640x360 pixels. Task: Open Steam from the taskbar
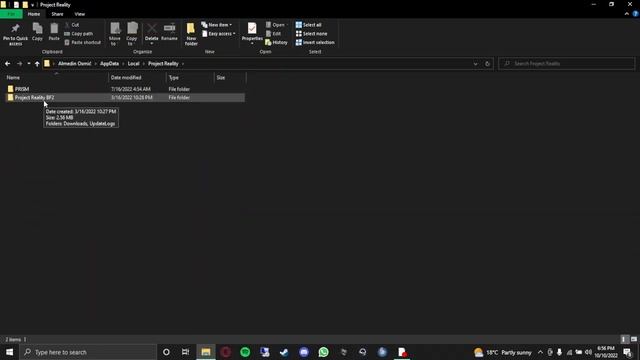(x=284, y=352)
